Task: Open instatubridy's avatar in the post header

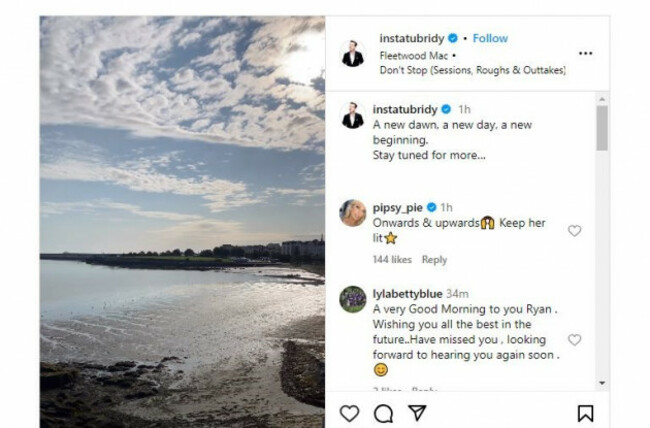Action: point(352,53)
